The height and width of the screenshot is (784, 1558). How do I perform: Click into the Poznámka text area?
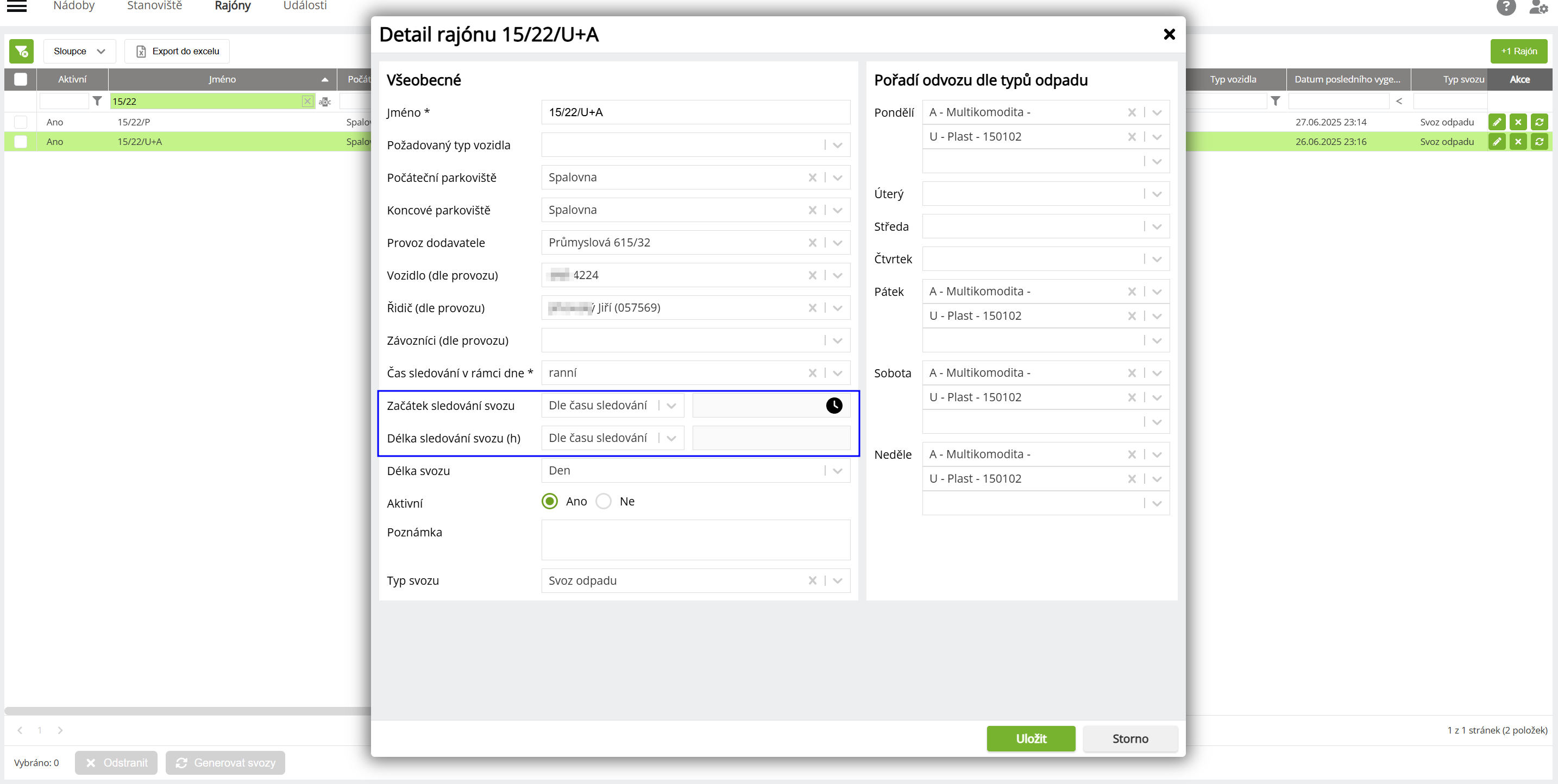click(695, 539)
